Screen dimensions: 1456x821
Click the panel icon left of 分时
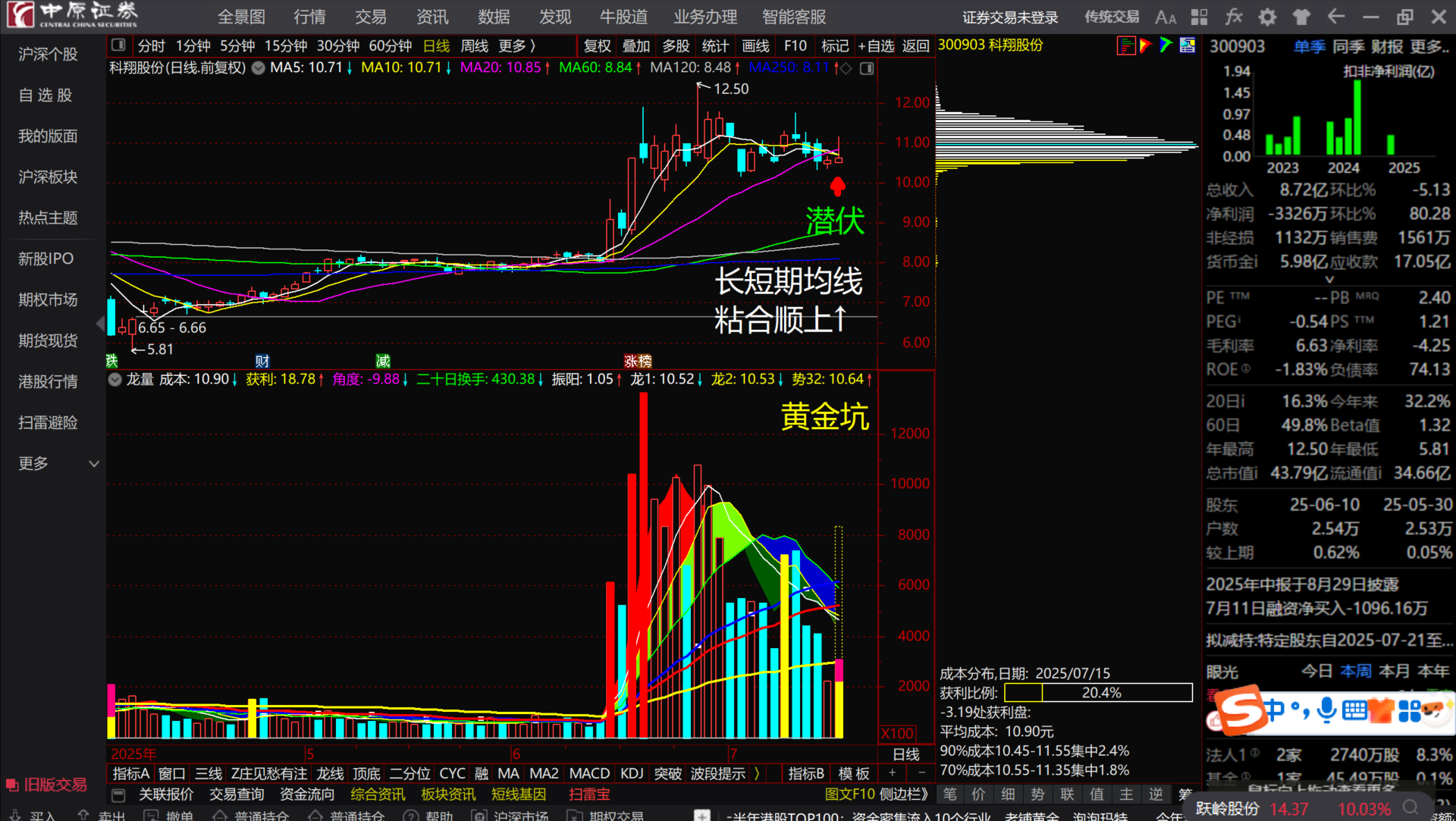point(118,45)
